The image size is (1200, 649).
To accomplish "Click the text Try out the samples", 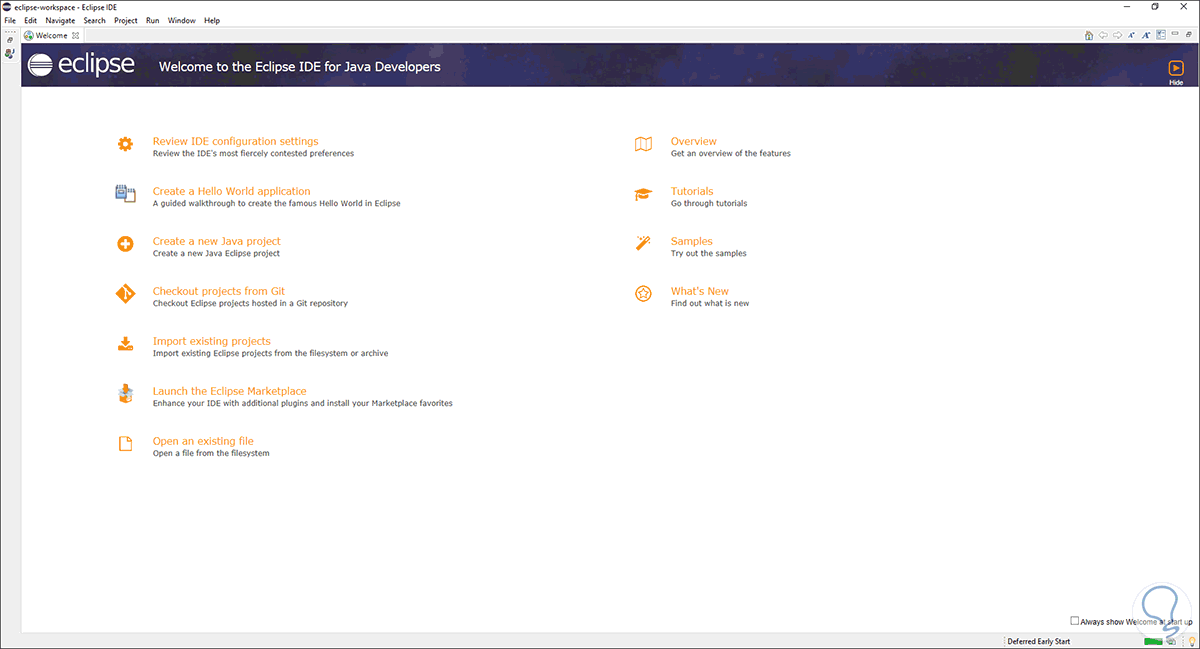I will click(708, 253).
